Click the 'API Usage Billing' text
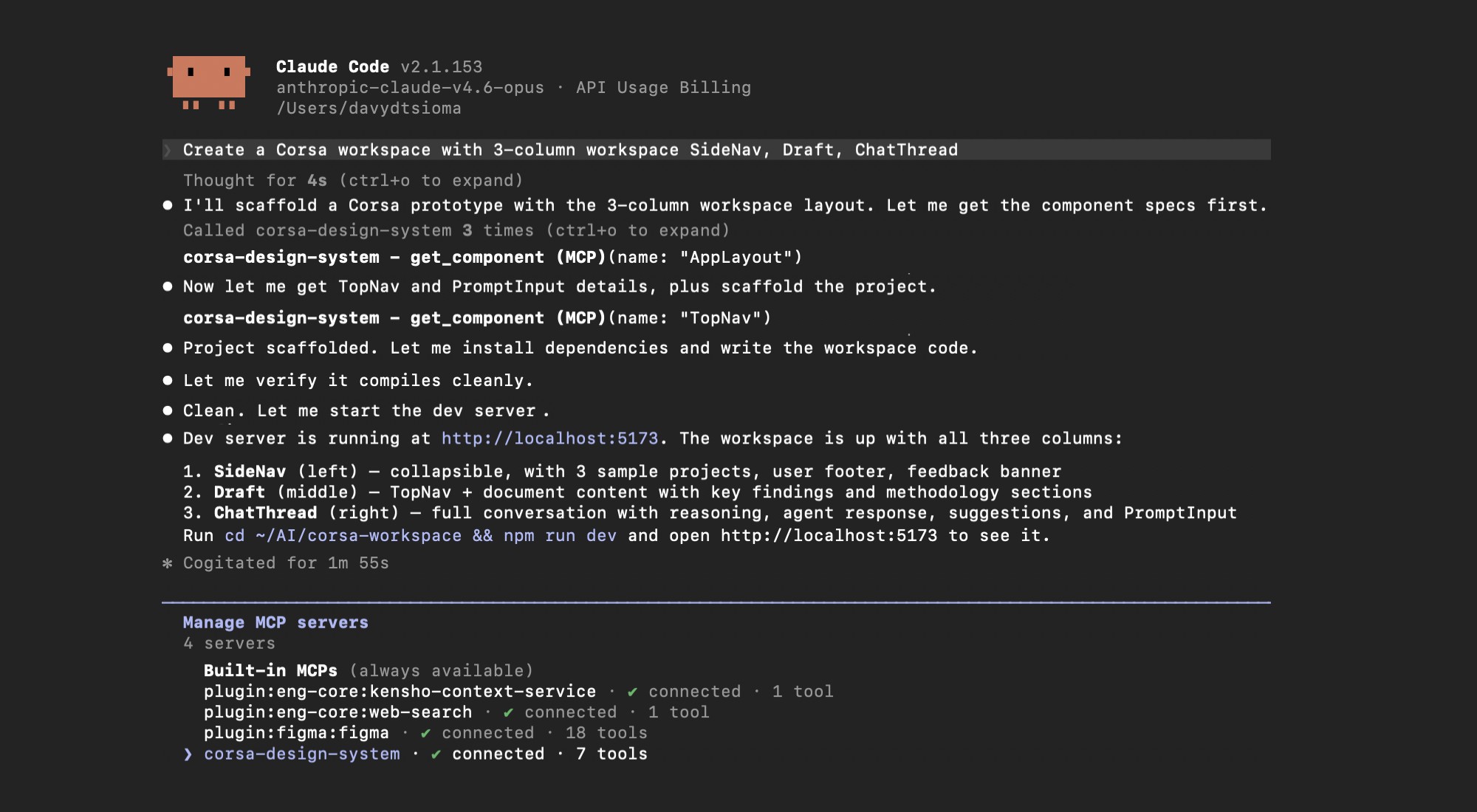The image size is (1477, 812). point(663,88)
